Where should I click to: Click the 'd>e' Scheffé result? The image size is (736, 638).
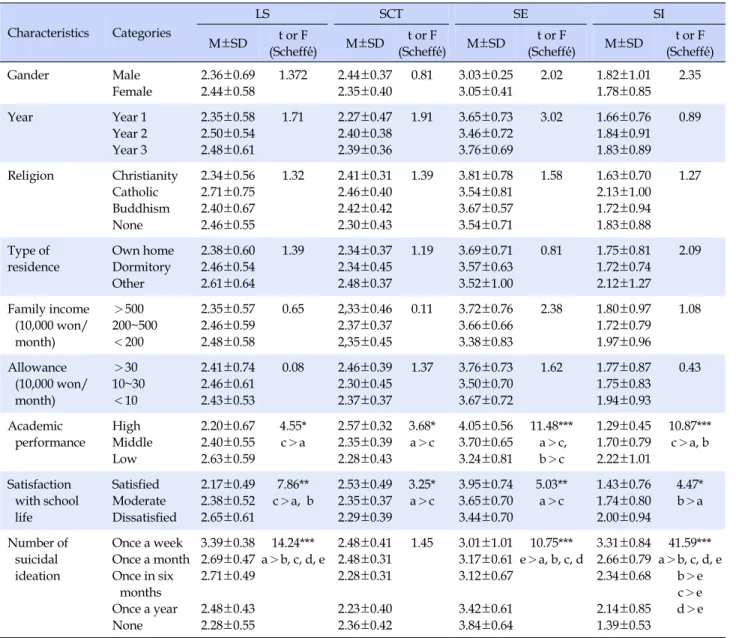coord(690,609)
